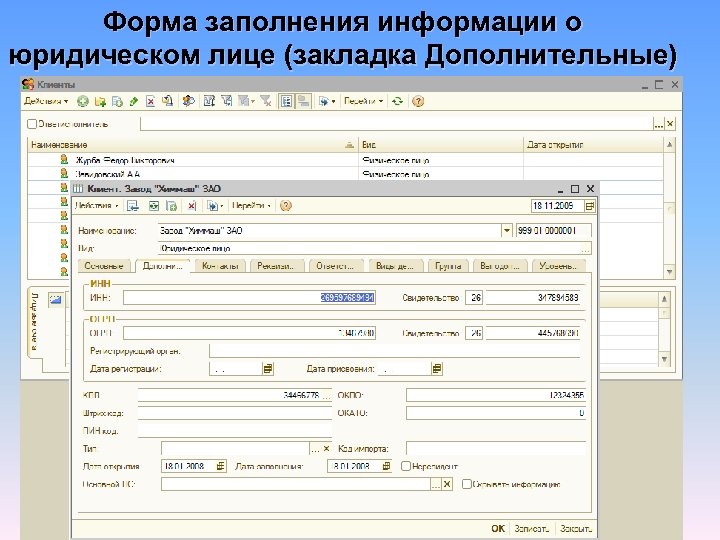720x540 pixels.
Task: Open calendar for Дата открытия field
Action: tap(220, 466)
